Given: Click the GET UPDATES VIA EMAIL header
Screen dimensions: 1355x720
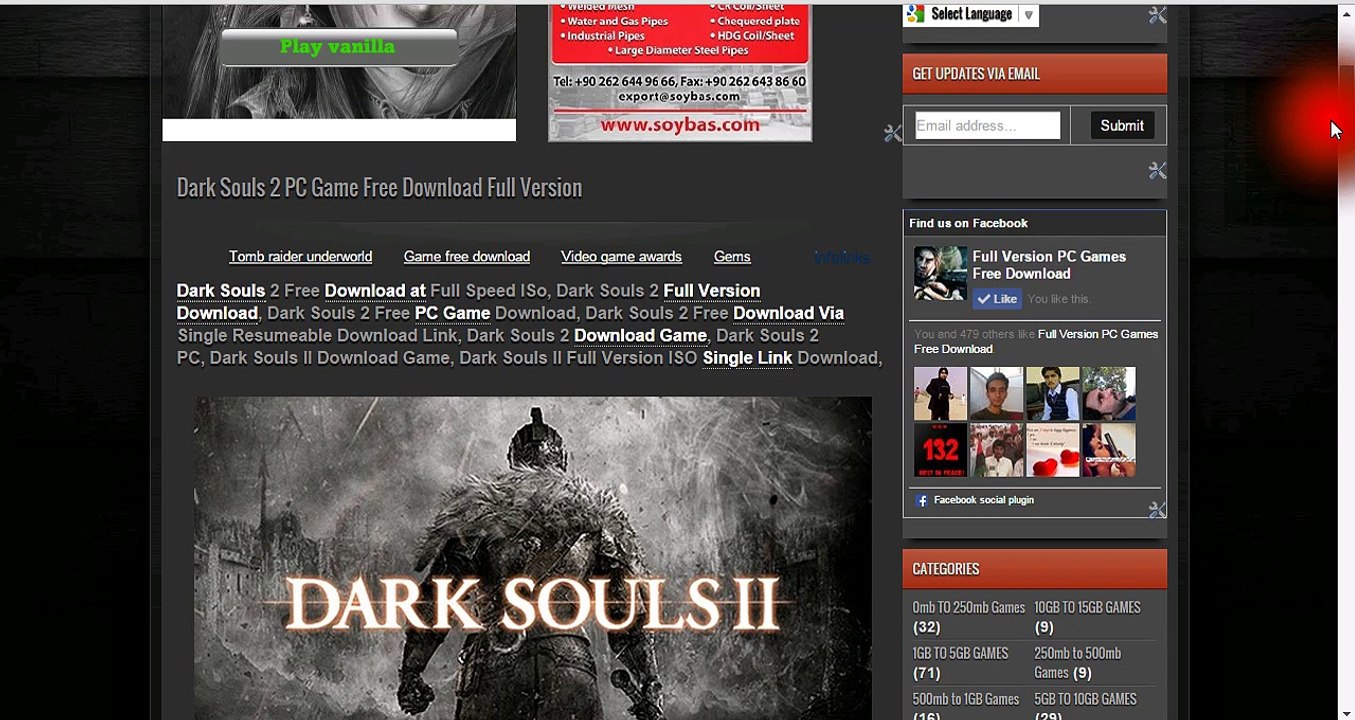Looking at the screenshot, I should click(1034, 74).
